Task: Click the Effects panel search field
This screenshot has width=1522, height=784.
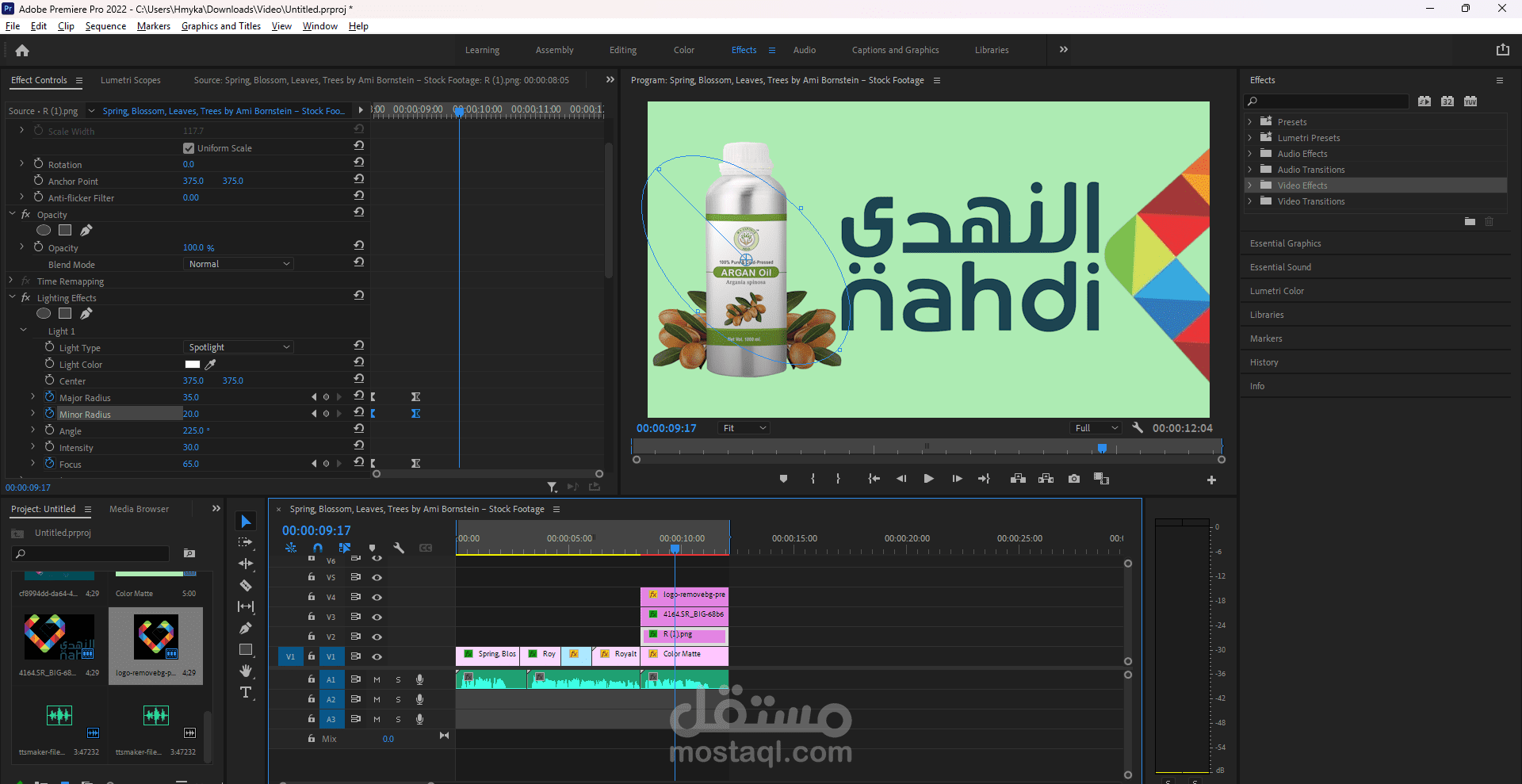Action: tap(1327, 101)
